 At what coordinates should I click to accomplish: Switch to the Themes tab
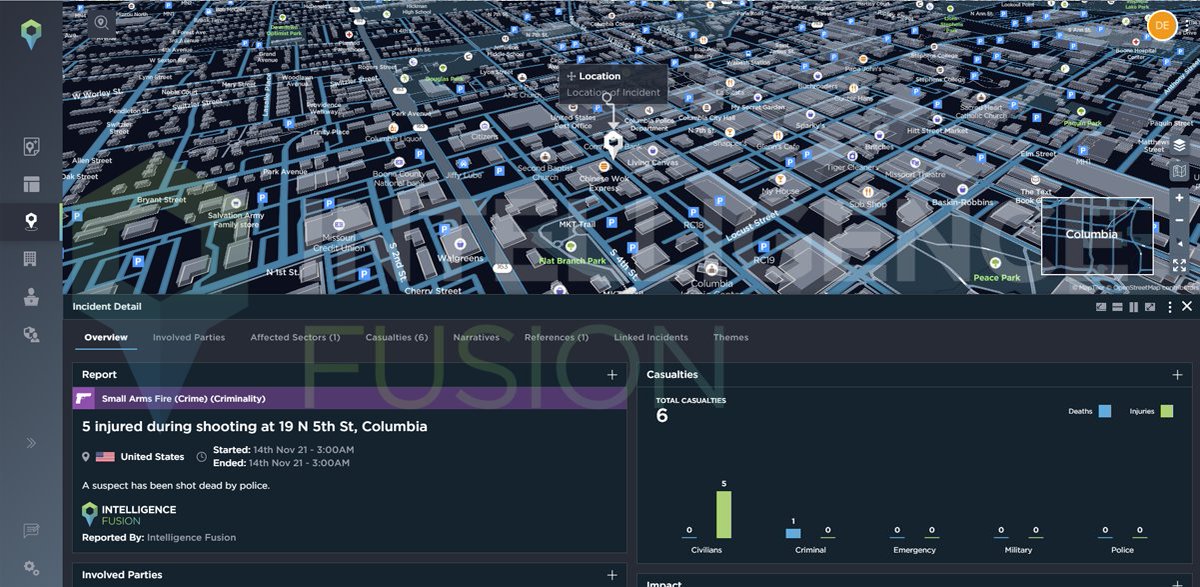tap(731, 337)
